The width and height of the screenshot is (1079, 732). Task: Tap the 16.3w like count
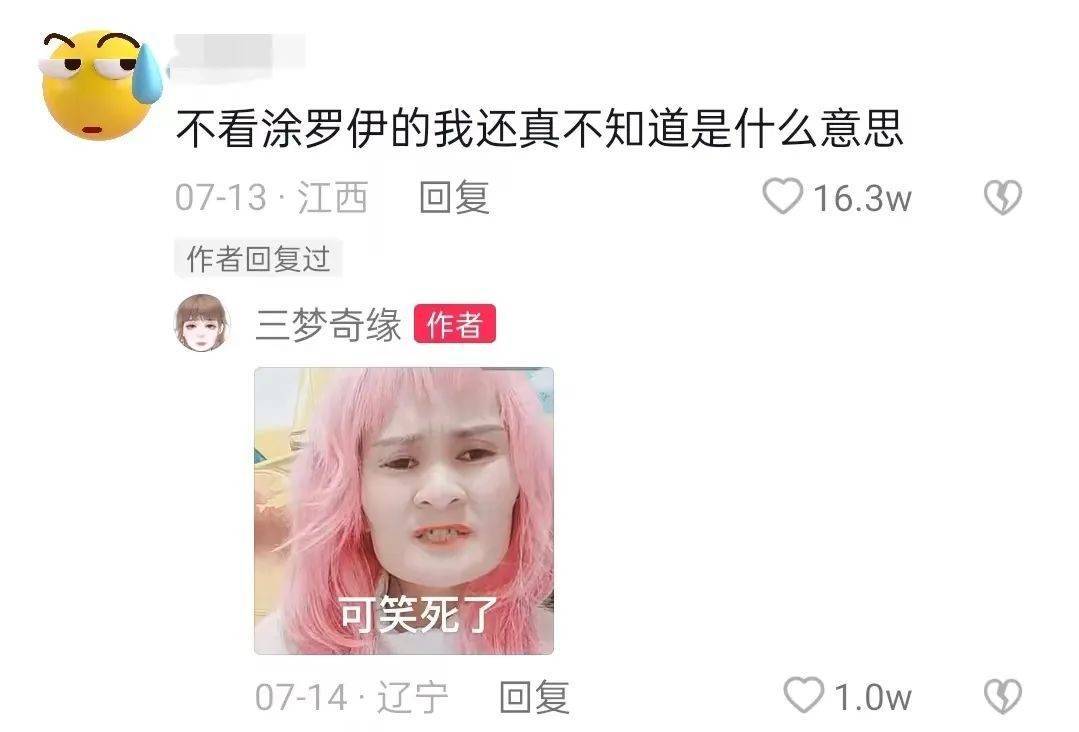863,198
